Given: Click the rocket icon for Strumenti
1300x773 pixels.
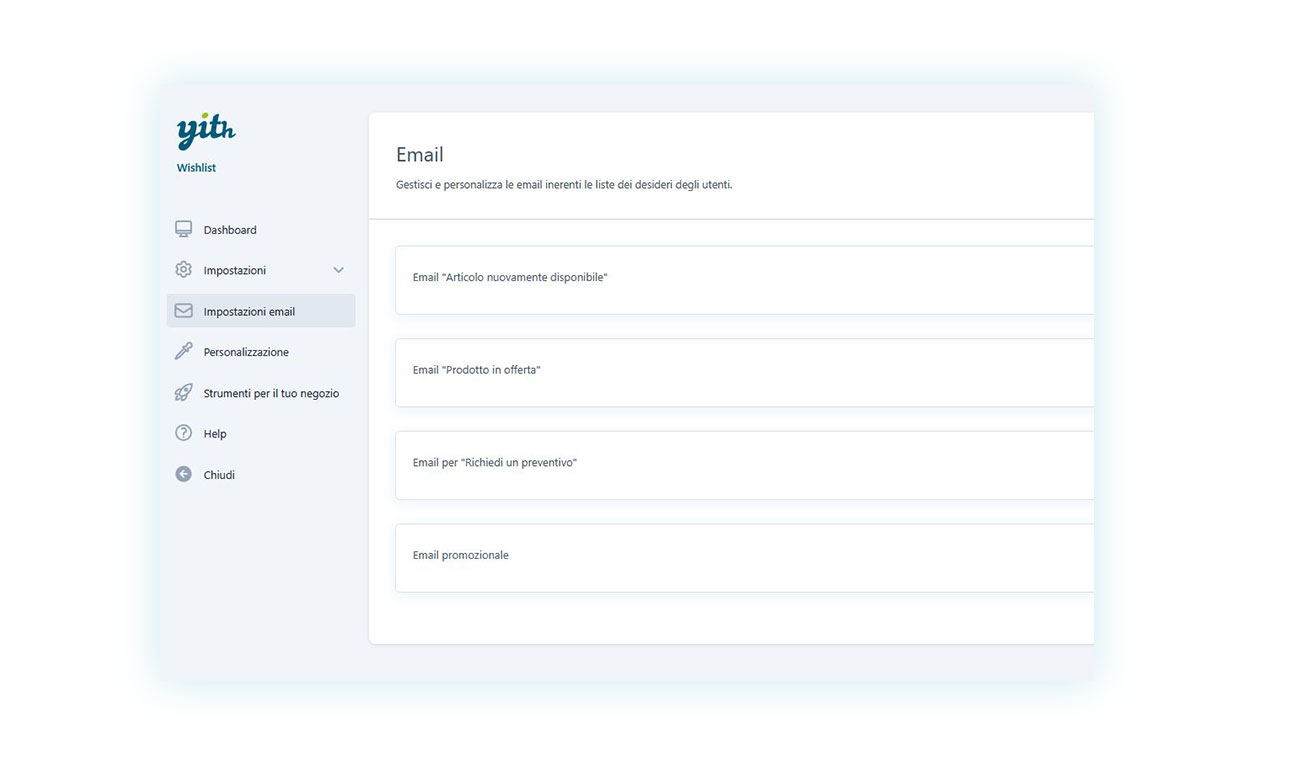Looking at the screenshot, I should (183, 392).
